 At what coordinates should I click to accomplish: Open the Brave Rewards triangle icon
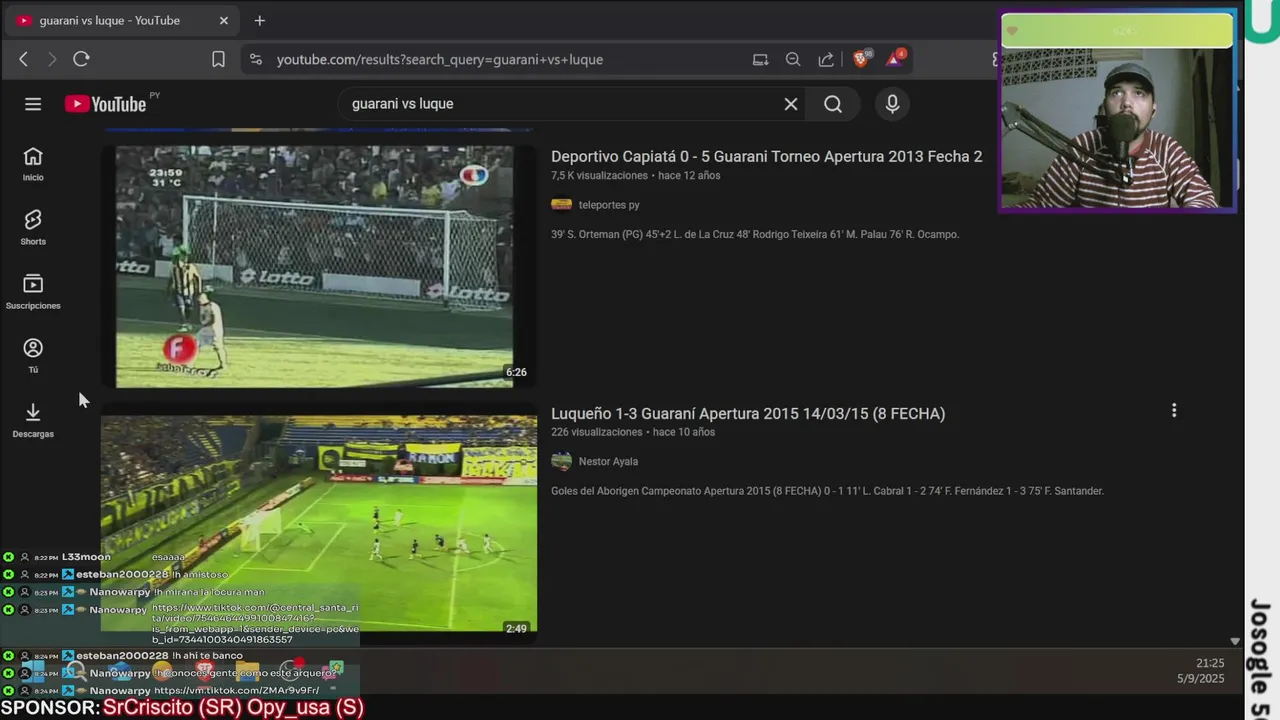pyautogui.click(x=894, y=59)
